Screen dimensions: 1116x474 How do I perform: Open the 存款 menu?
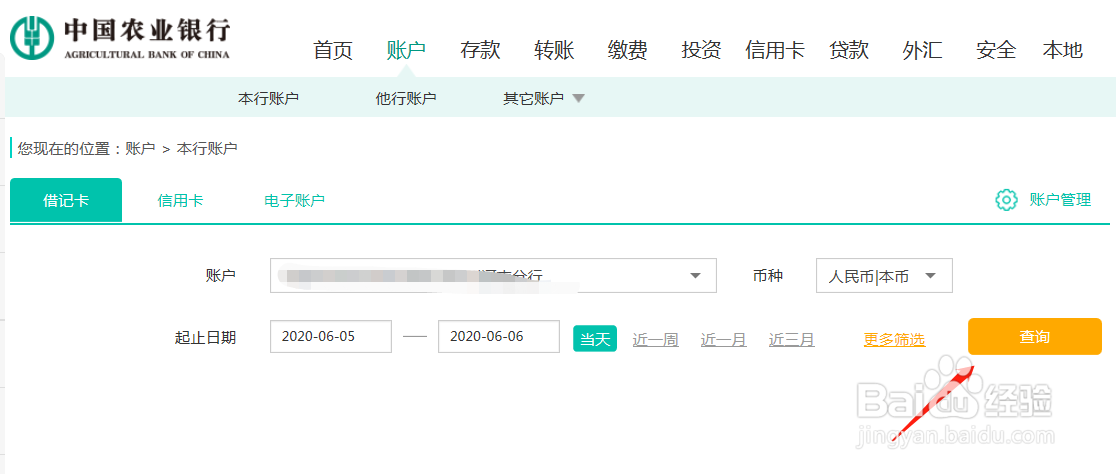click(x=480, y=50)
